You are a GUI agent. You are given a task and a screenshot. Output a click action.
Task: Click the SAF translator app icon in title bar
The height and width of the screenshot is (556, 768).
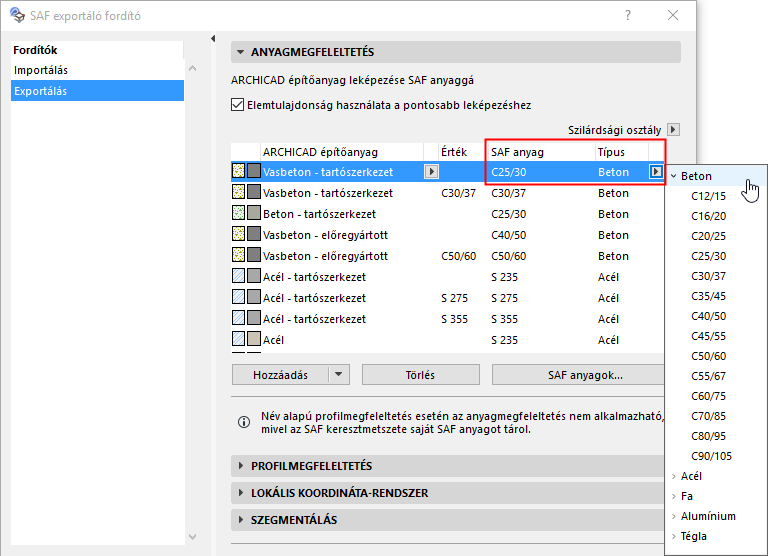[17, 15]
